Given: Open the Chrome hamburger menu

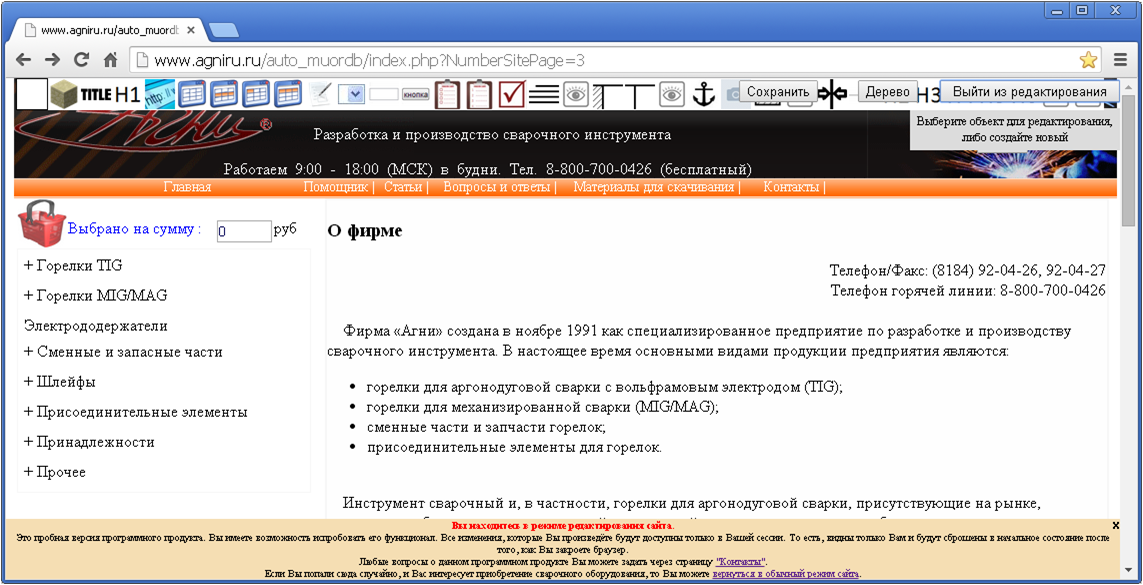Looking at the screenshot, I should (x=1121, y=60).
